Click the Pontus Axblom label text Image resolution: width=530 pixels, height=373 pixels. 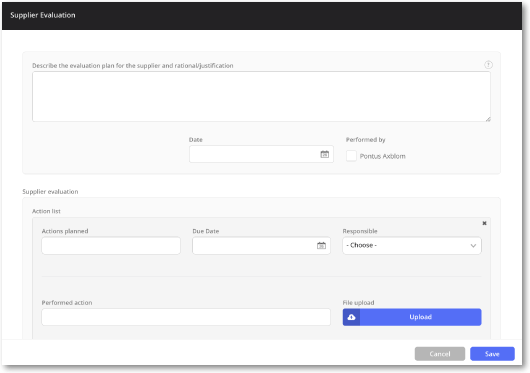click(x=382, y=156)
